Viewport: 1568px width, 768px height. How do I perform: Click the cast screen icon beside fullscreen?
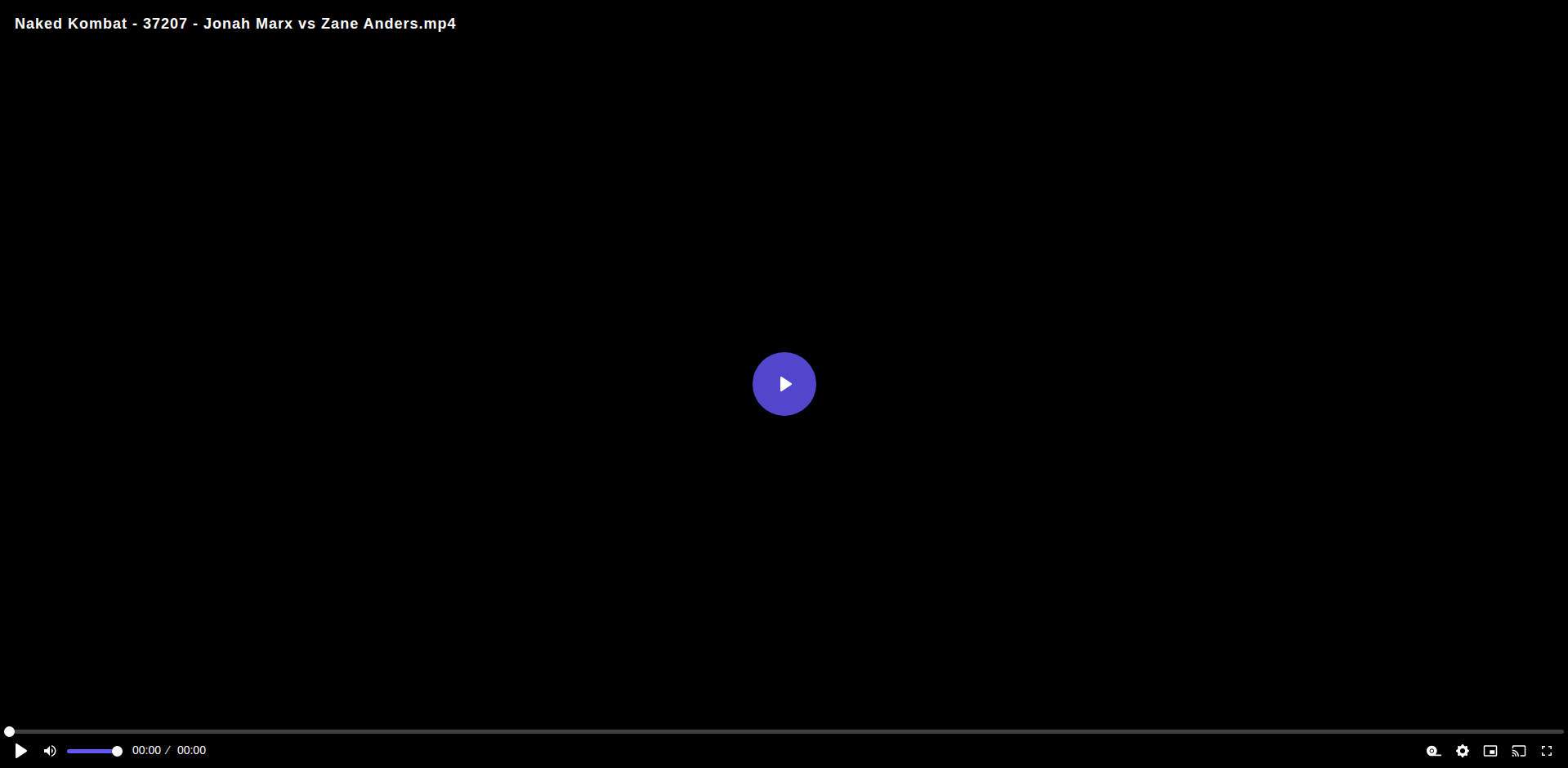click(x=1519, y=751)
